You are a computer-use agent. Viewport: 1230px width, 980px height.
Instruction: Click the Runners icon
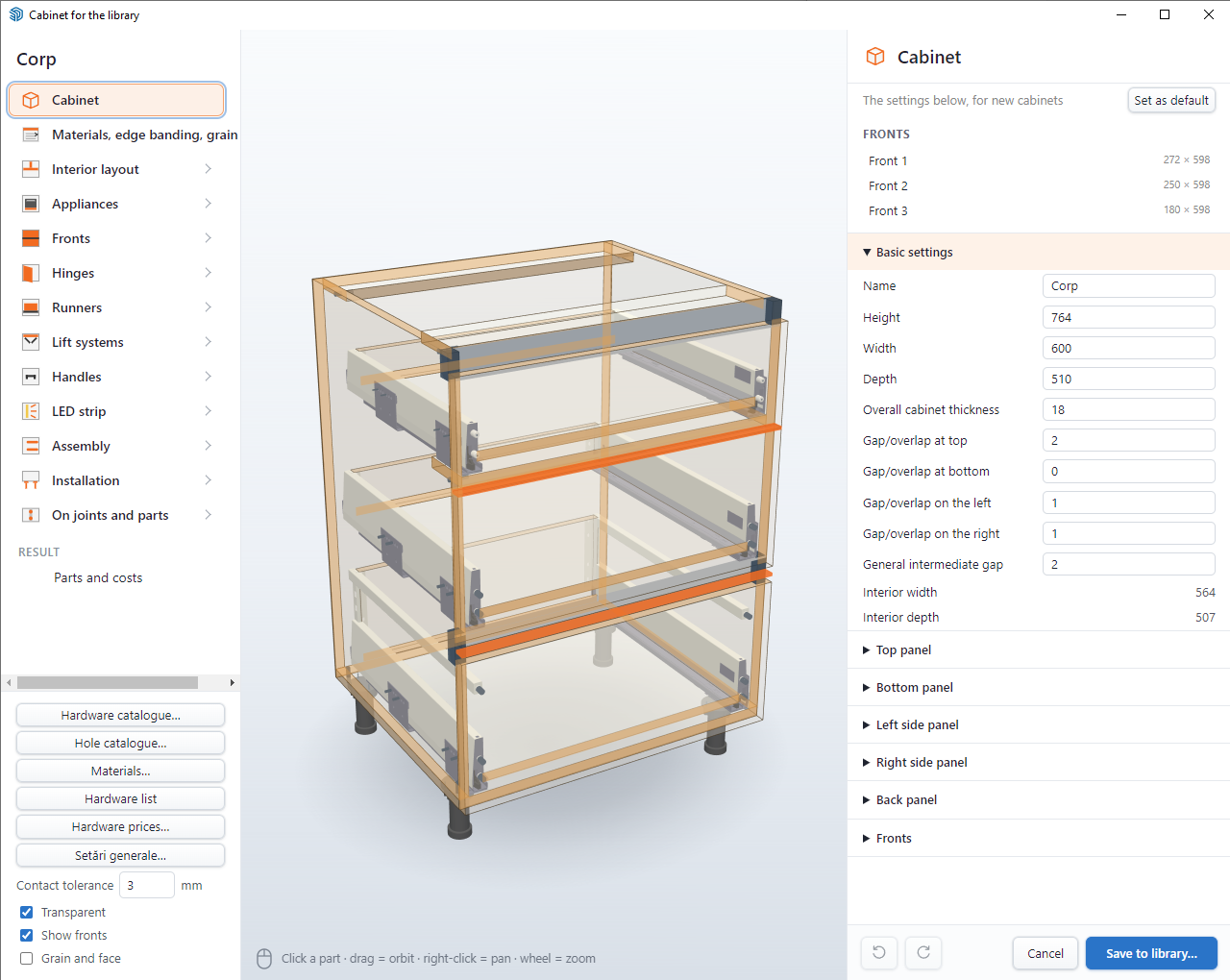click(x=31, y=307)
